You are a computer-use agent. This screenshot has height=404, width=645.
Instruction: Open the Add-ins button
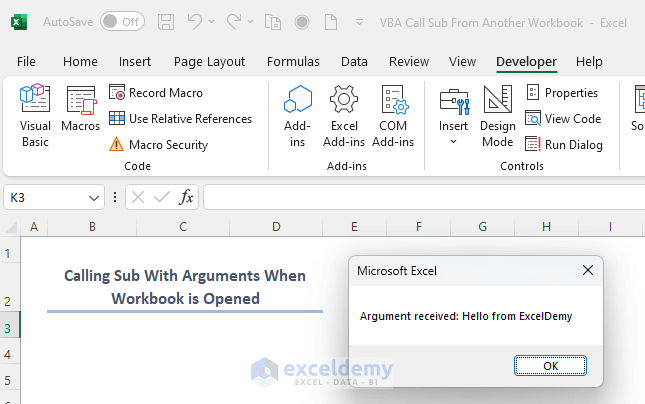(x=297, y=116)
